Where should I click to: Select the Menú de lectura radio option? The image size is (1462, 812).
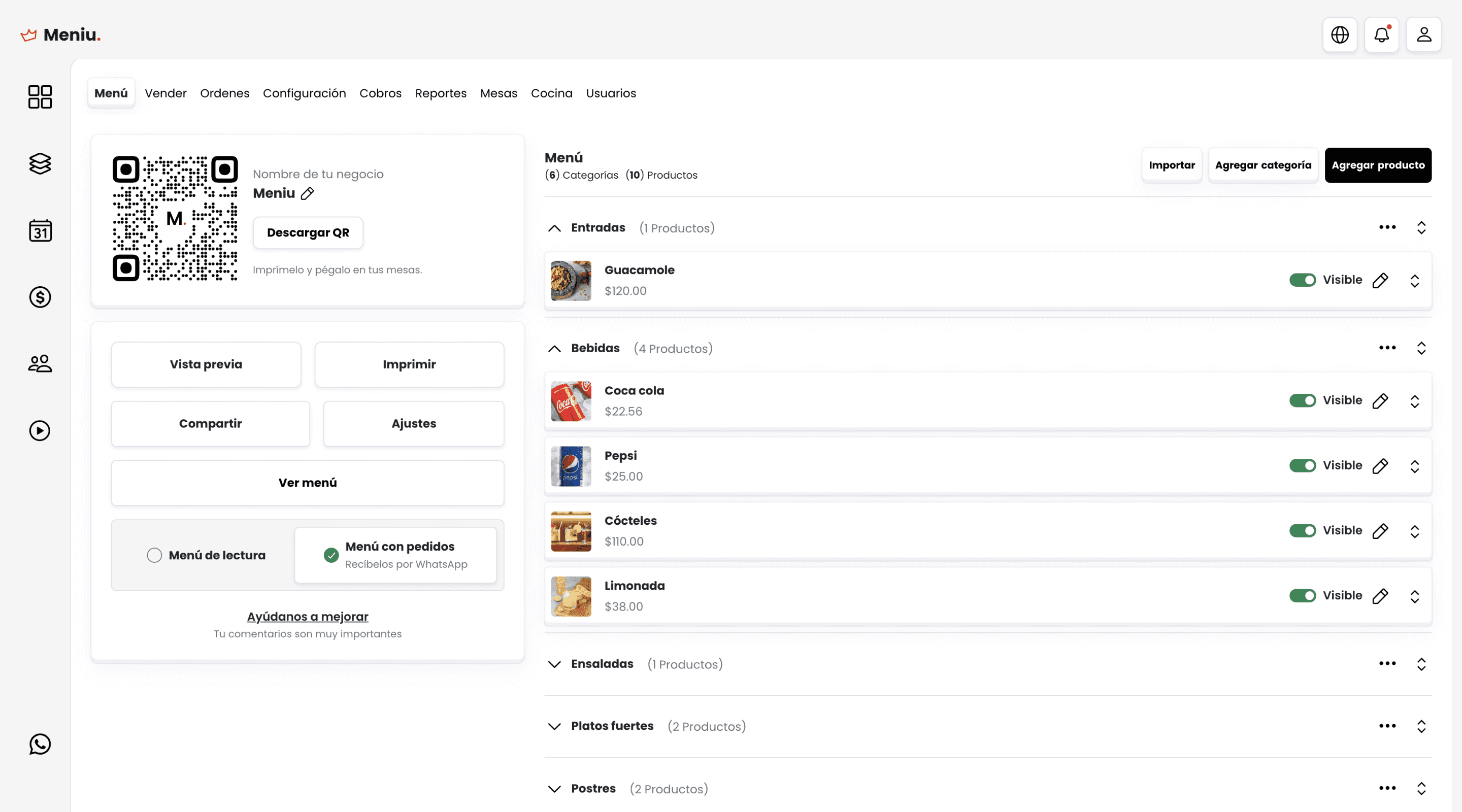pyautogui.click(x=154, y=555)
